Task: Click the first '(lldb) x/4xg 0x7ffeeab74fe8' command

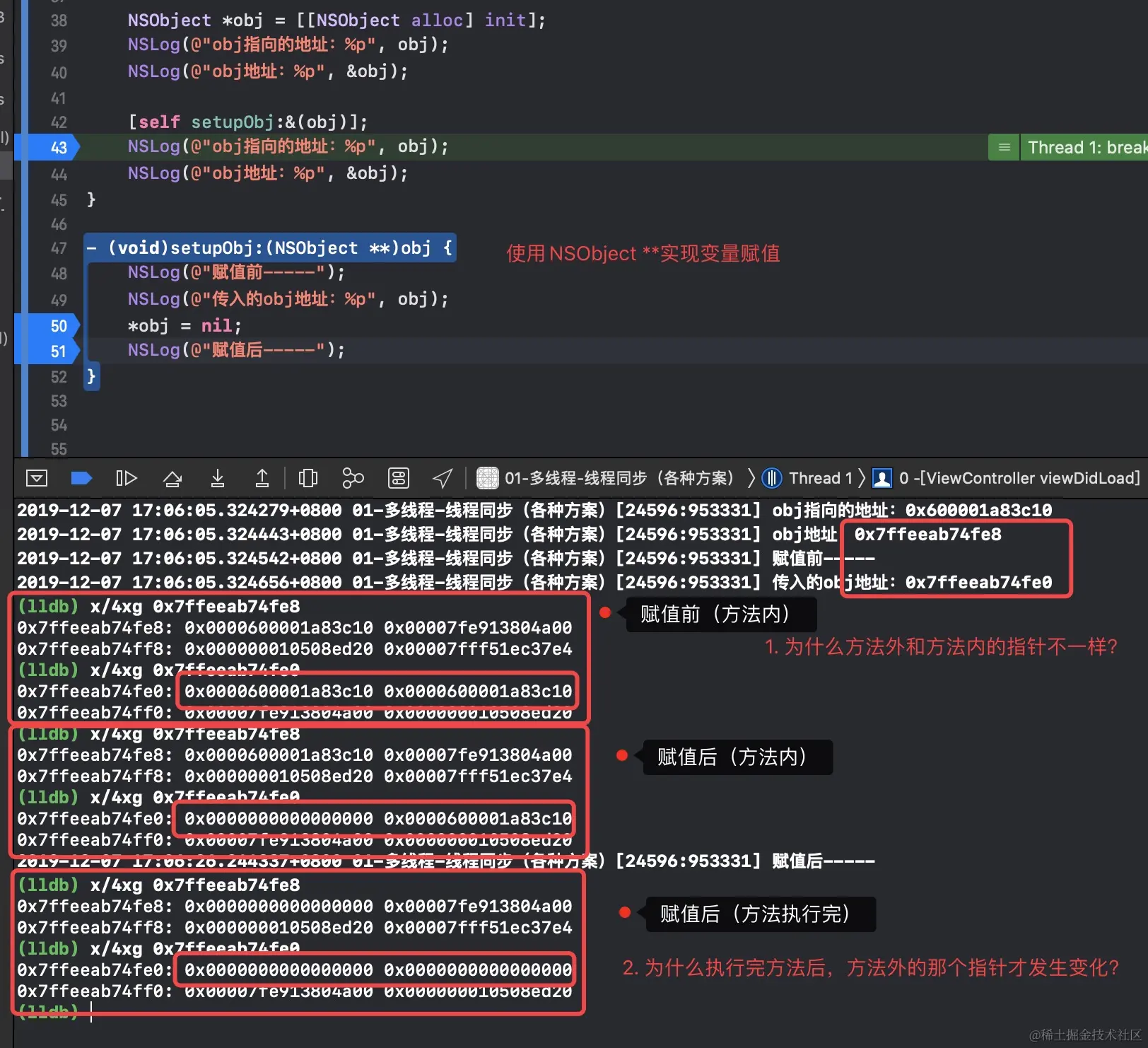Action: [159, 606]
